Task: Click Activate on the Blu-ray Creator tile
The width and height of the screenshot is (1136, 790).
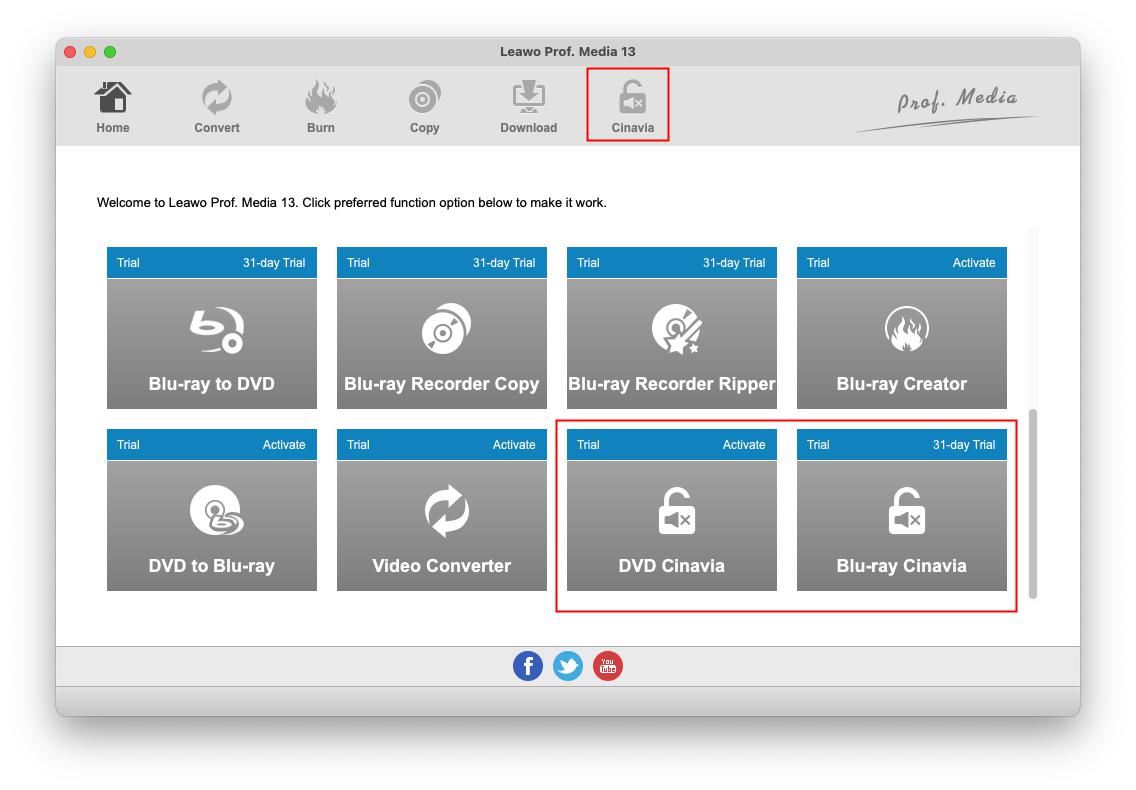Action: [x=973, y=263]
